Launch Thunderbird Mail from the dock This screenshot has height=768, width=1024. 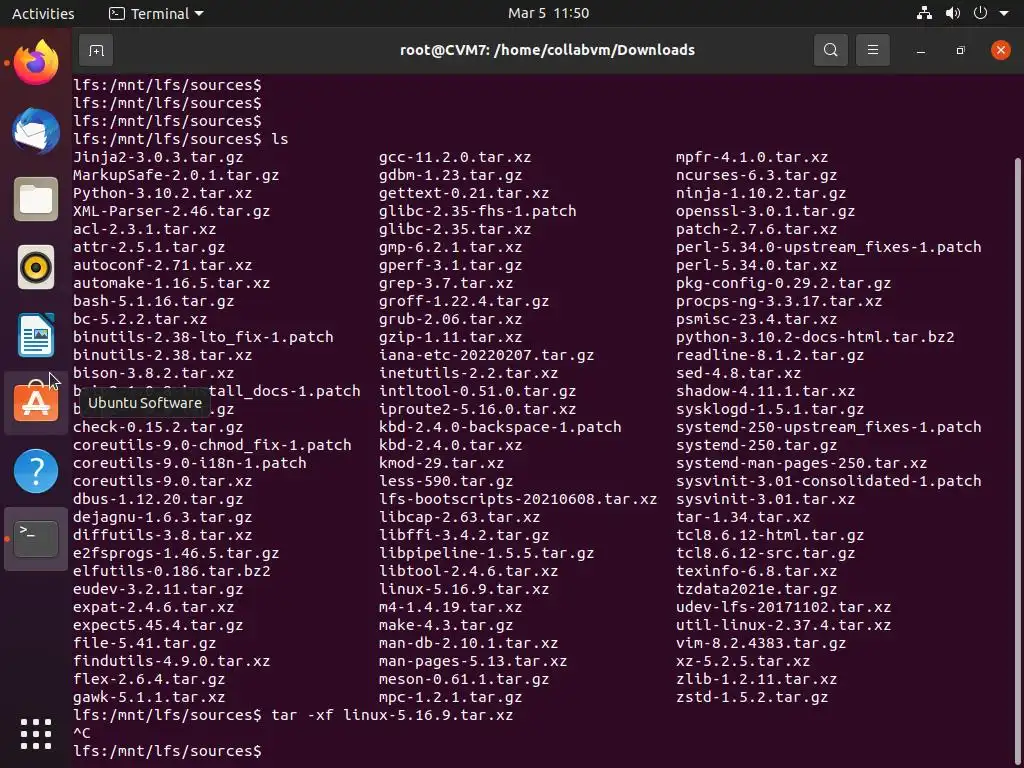click(36, 131)
